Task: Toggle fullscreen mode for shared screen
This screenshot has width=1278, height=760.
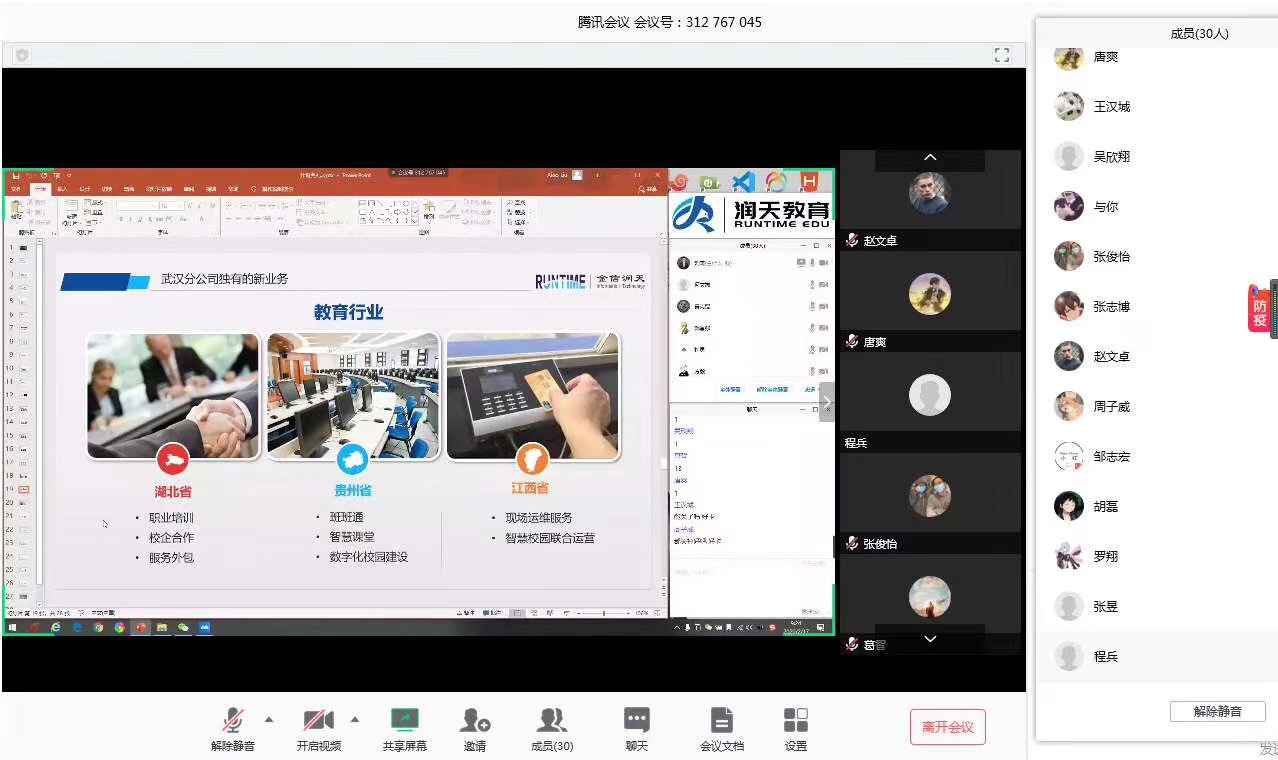Action: 1001,55
